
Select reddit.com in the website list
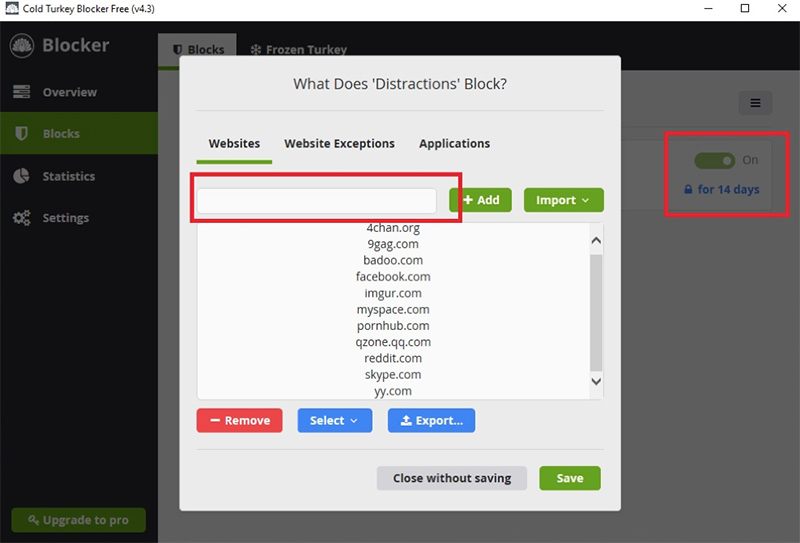(393, 358)
